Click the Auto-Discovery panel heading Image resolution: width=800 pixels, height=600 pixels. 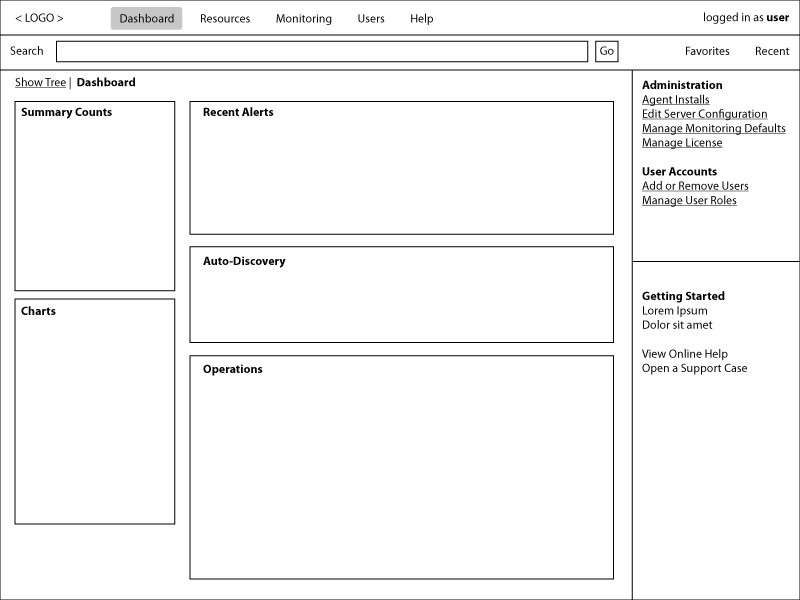click(244, 261)
